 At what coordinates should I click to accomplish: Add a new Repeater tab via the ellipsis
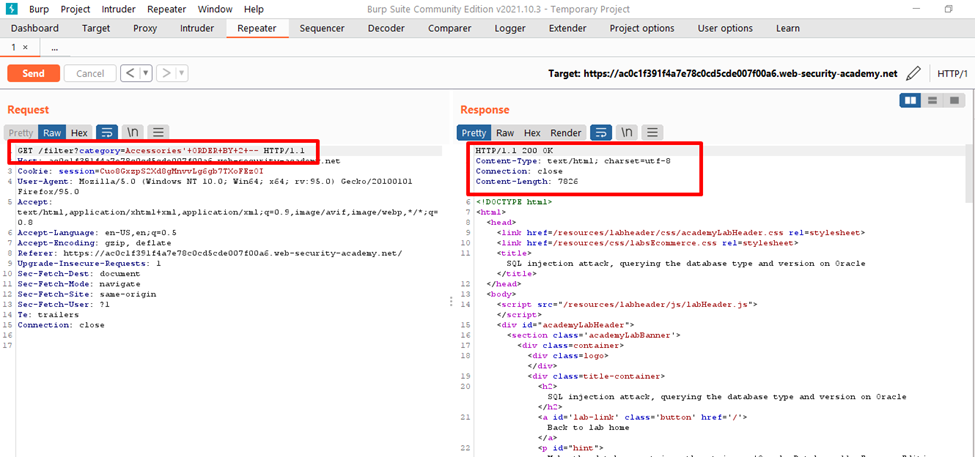[x=55, y=48]
